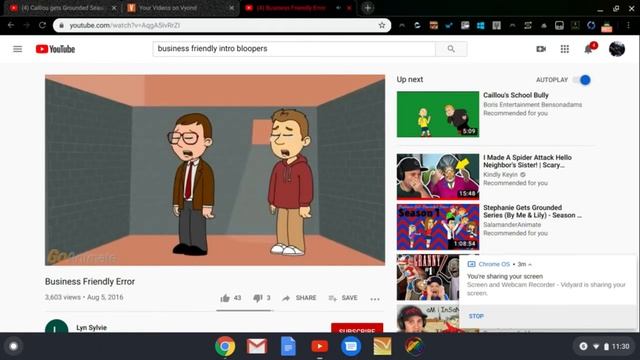Open Stephanie Gets Grounded Season 1 thumbnail
Viewport: 640px width, 360px height.
(438, 227)
